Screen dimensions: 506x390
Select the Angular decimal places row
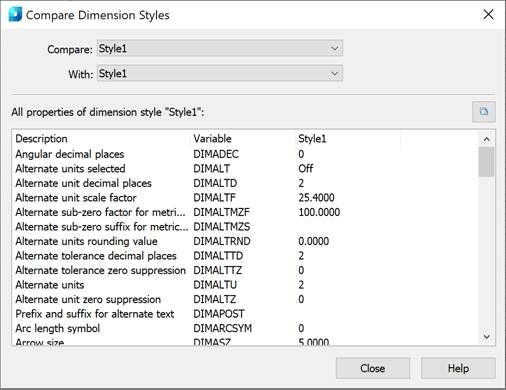coord(245,154)
